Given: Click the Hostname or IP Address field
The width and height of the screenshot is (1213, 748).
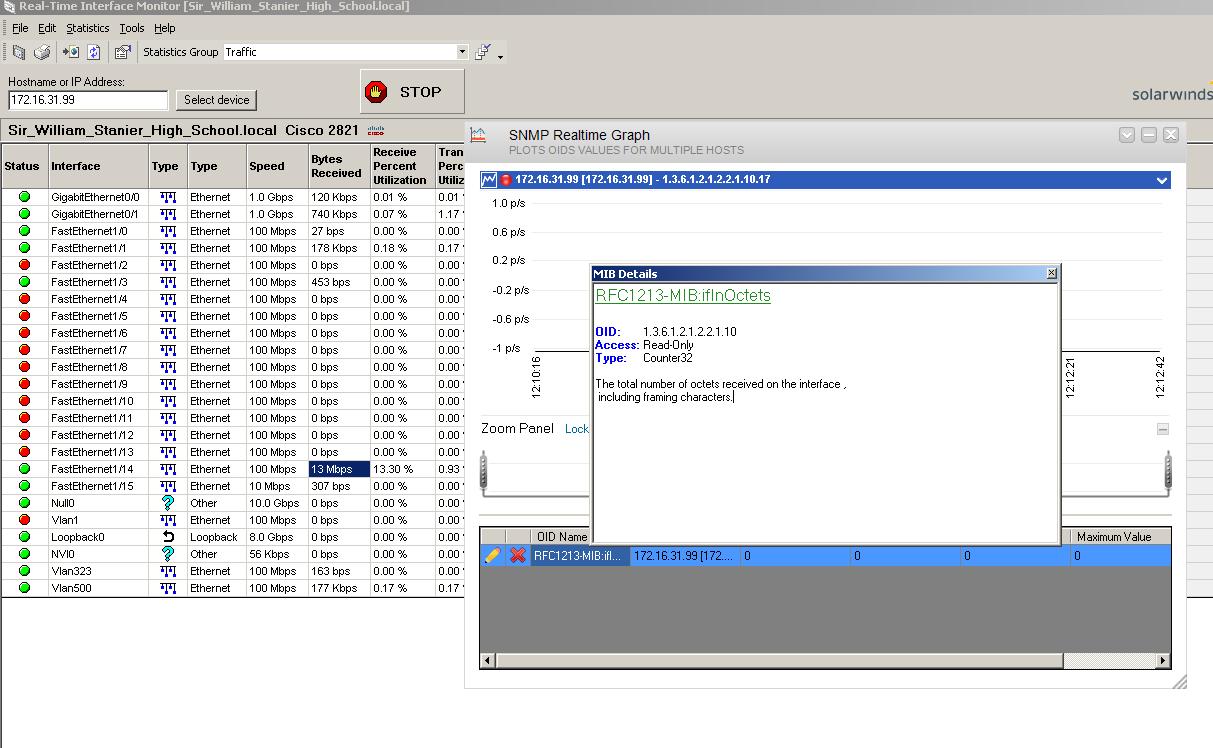Looking at the screenshot, I should tap(88, 100).
